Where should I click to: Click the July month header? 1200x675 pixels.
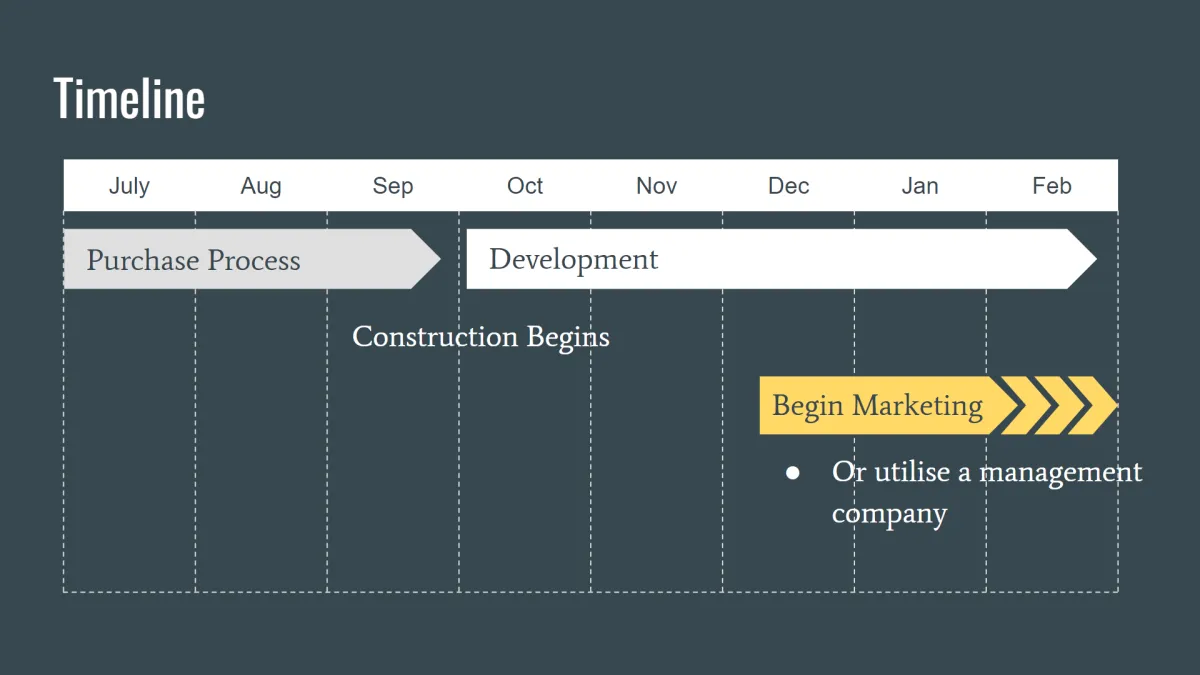pos(129,186)
